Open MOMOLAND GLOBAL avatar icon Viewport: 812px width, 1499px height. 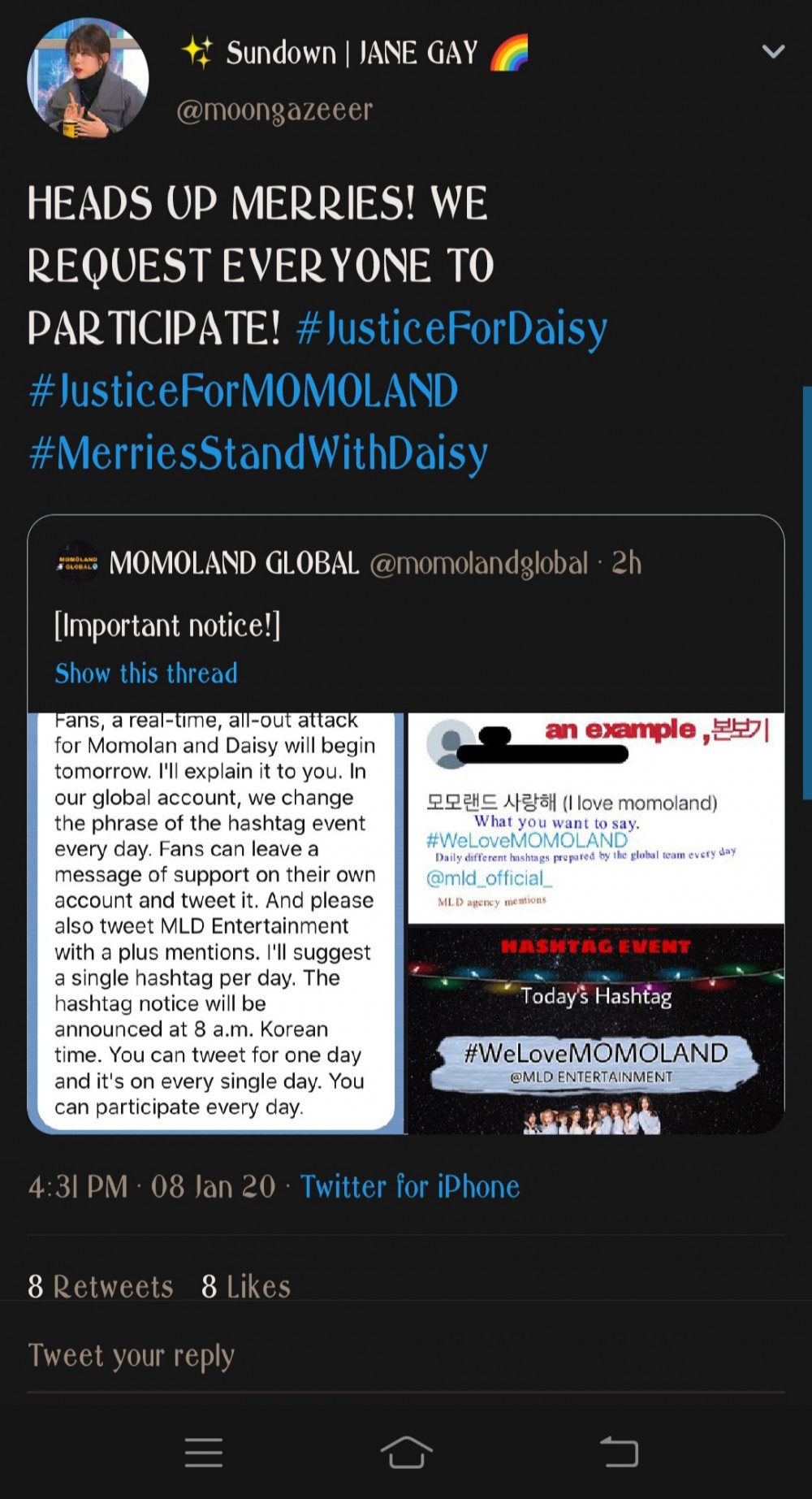click(x=77, y=562)
